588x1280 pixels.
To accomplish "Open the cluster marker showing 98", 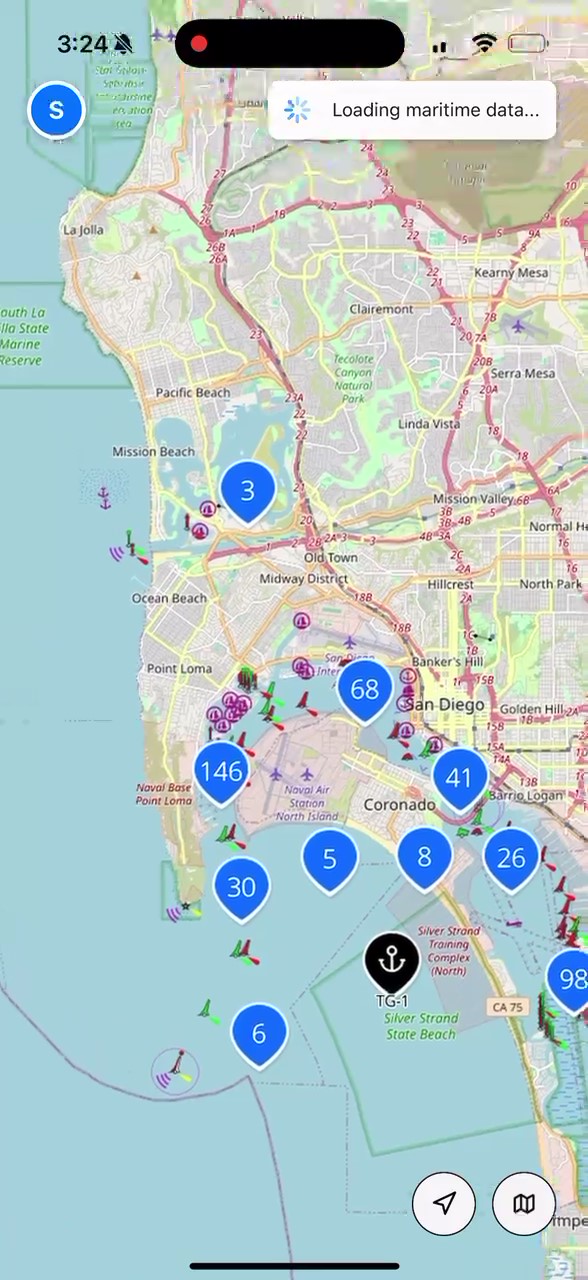I will [570, 980].
